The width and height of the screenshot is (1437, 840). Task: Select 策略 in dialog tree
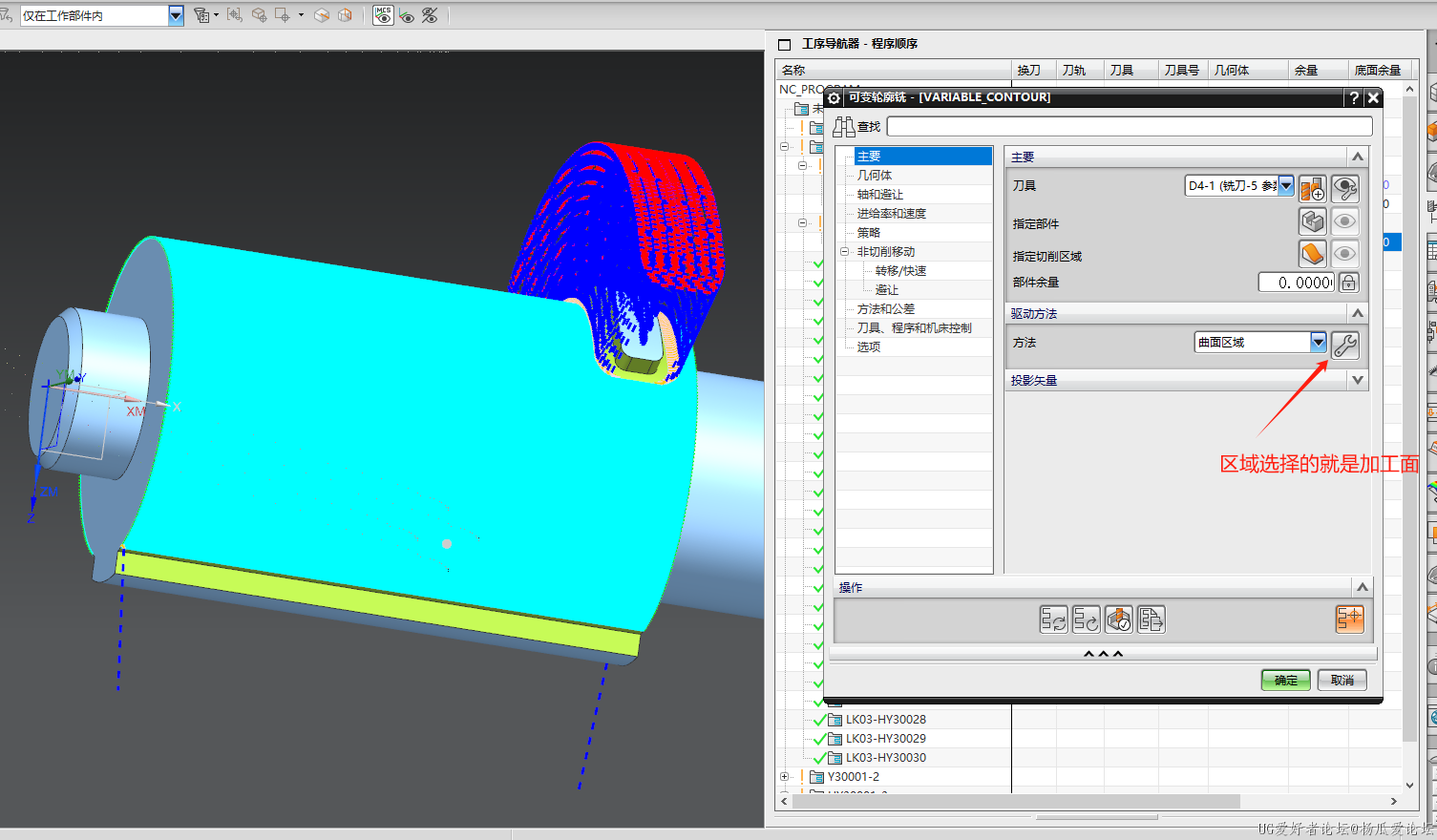(869, 233)
